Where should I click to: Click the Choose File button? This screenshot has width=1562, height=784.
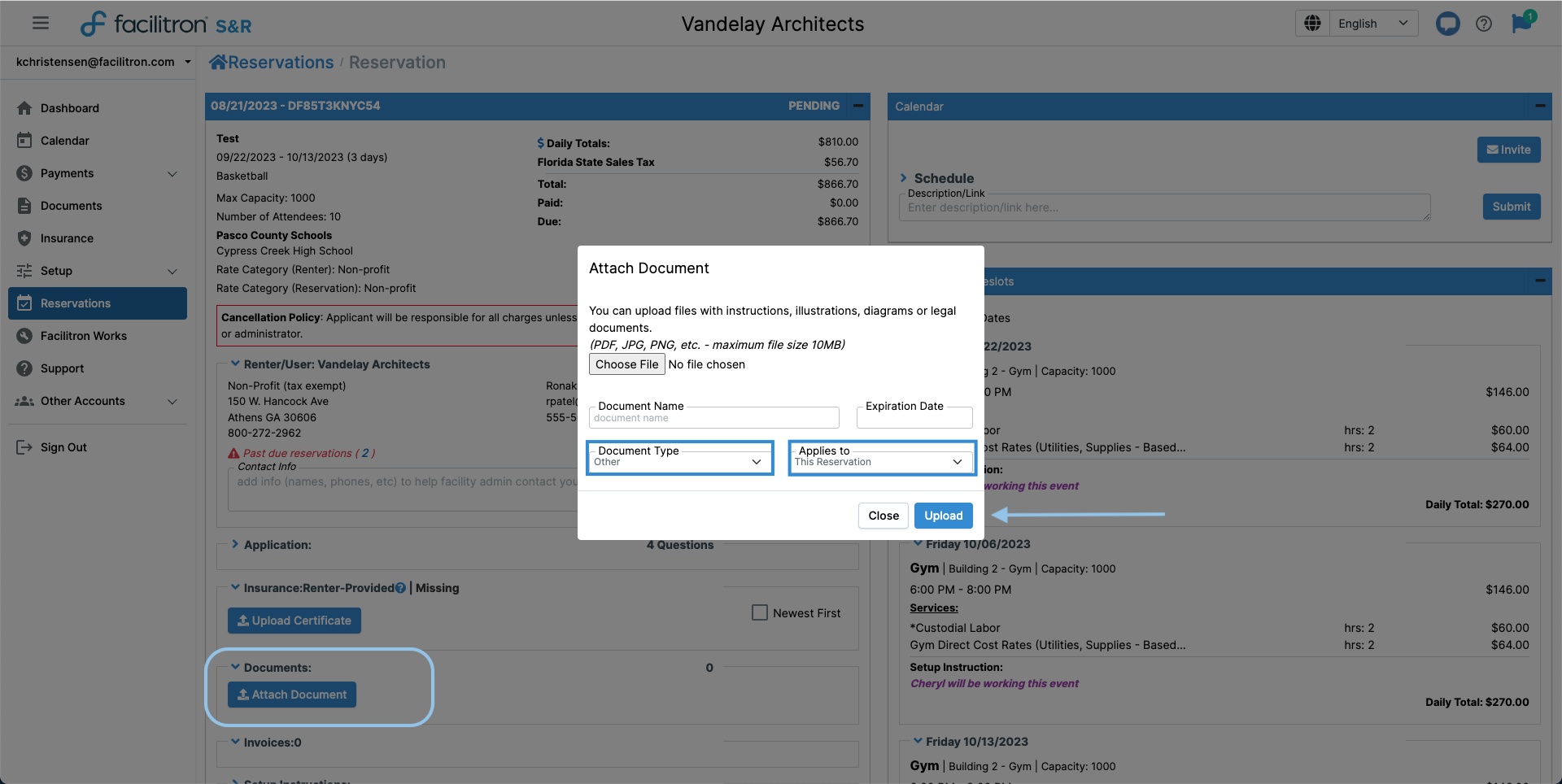(x=626, y=364)
